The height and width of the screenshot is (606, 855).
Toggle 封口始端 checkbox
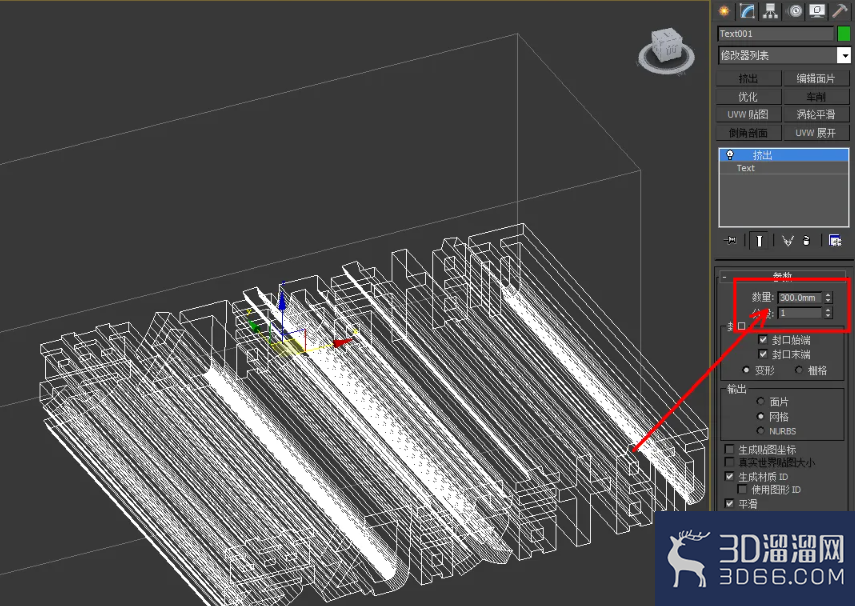tap(763, 339)
